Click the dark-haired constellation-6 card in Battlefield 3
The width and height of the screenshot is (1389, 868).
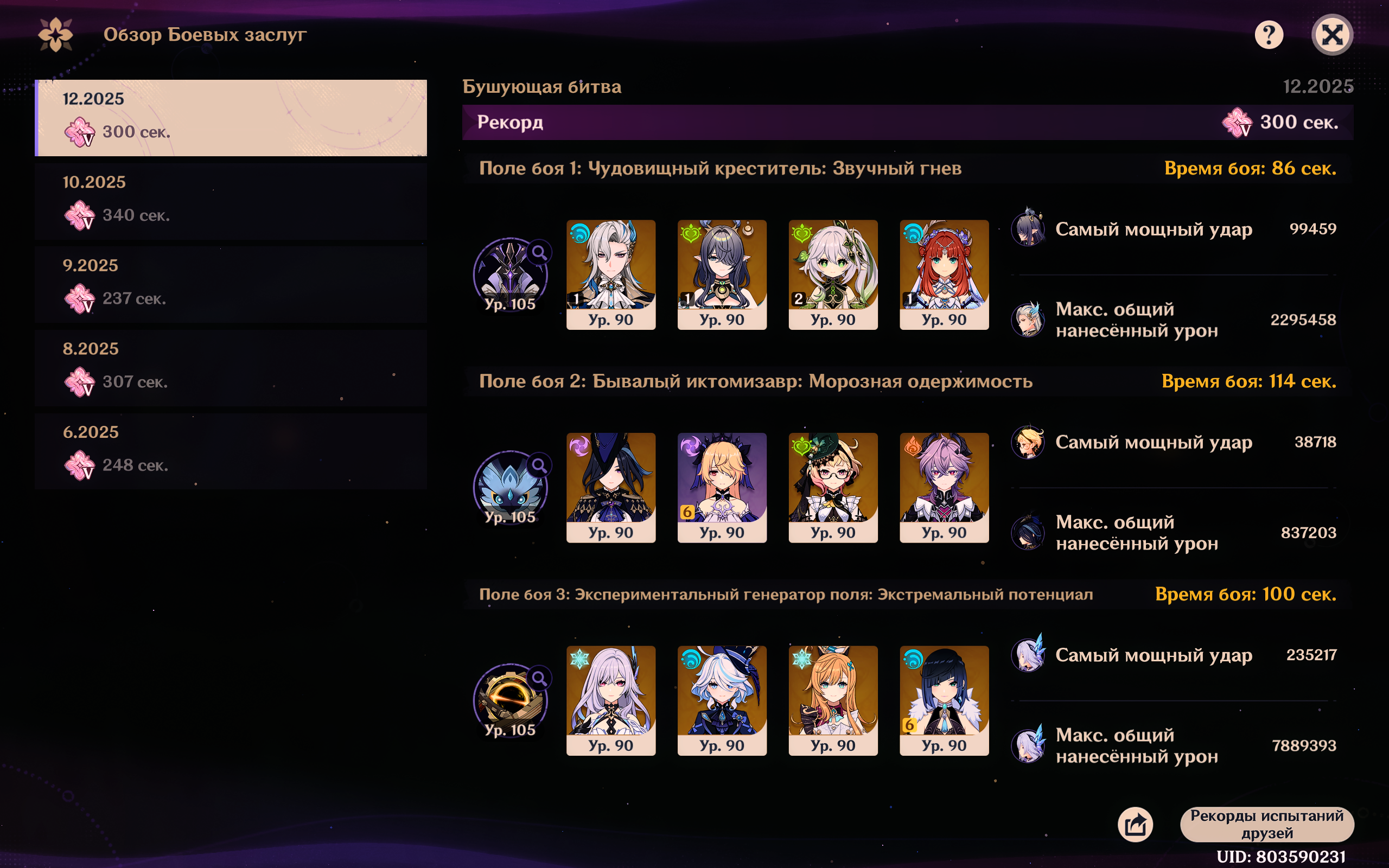click(944, 700)
